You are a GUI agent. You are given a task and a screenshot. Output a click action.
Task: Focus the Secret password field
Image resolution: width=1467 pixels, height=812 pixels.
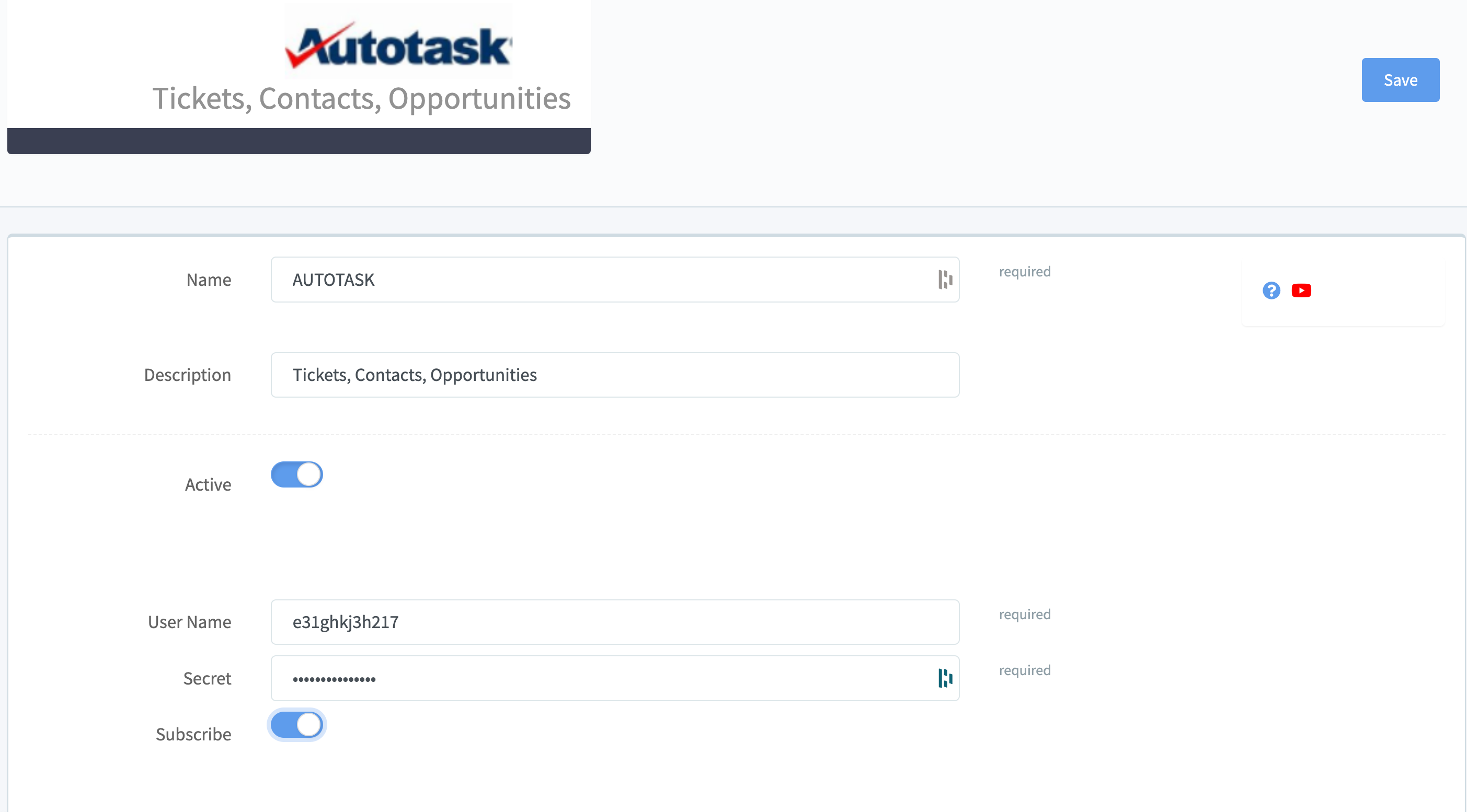click(615, 678)
